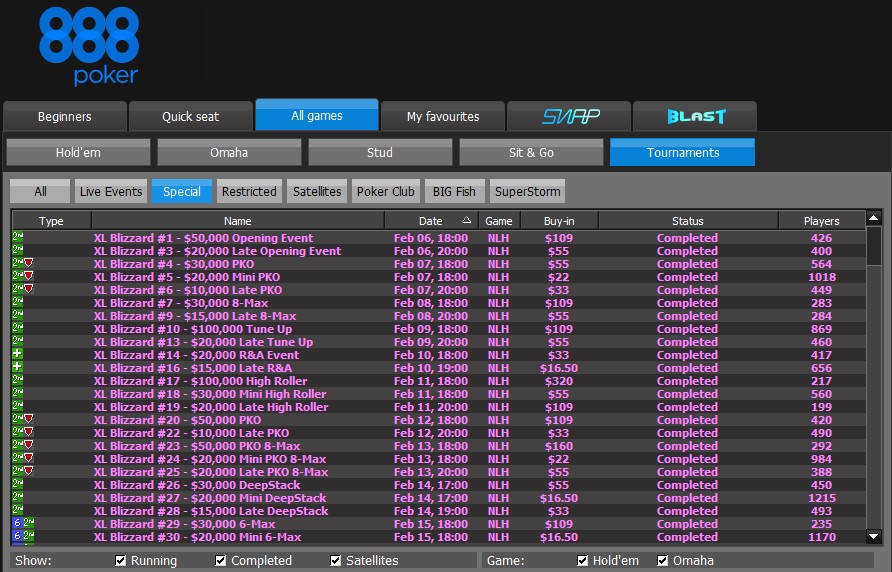Open the BLAST tab
892x572 pixels.
[695, 117]
